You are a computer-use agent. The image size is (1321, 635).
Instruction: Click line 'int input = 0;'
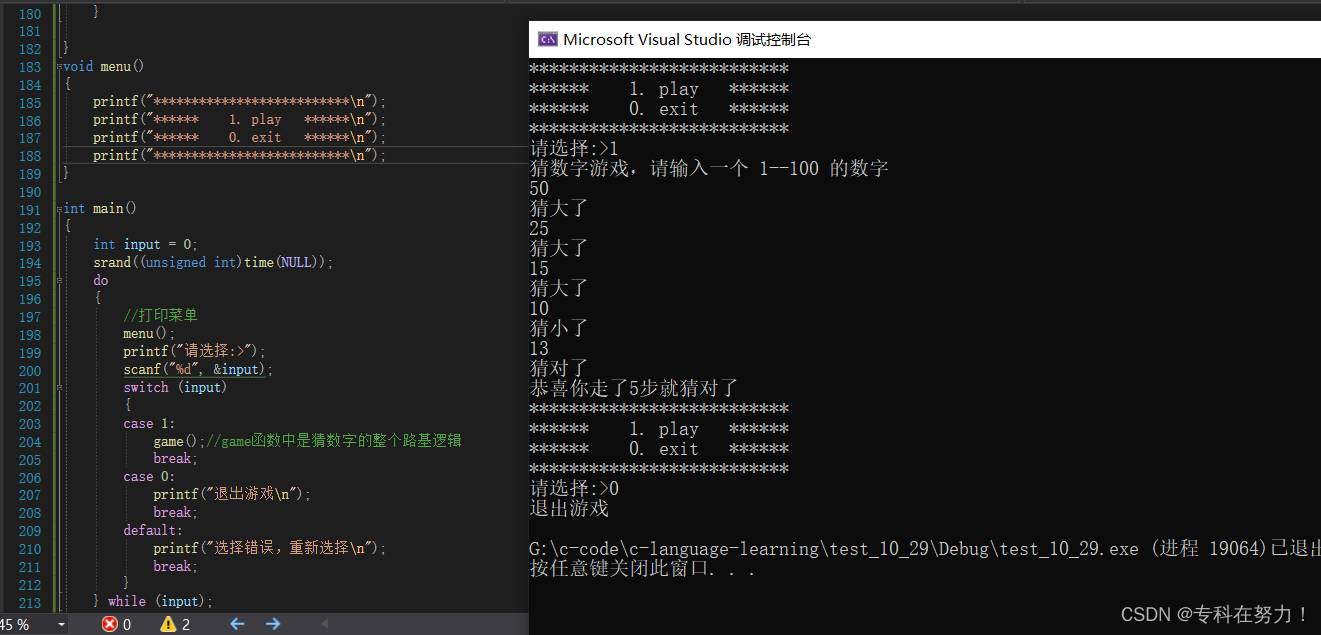point(146,244)
